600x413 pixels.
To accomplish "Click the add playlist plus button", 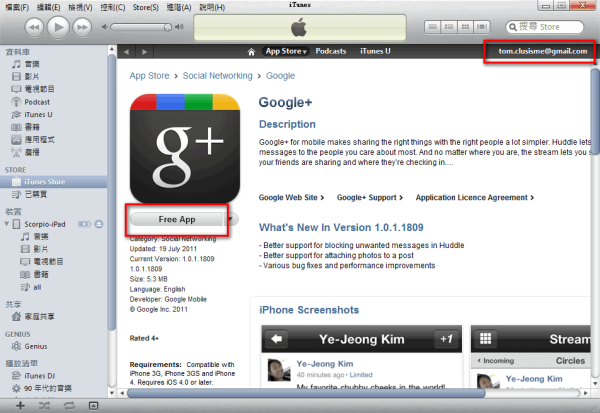I will point(20,406).
